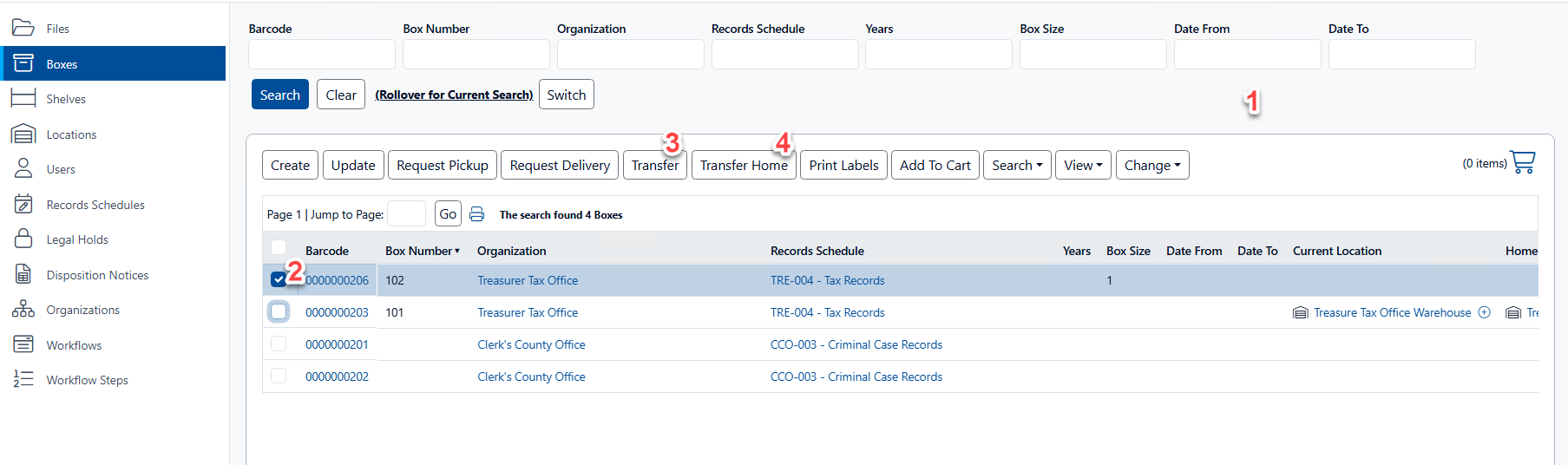Expand the View dropdown menu
Viewport: 1568px width, 465px height.
coord(1082,165)
